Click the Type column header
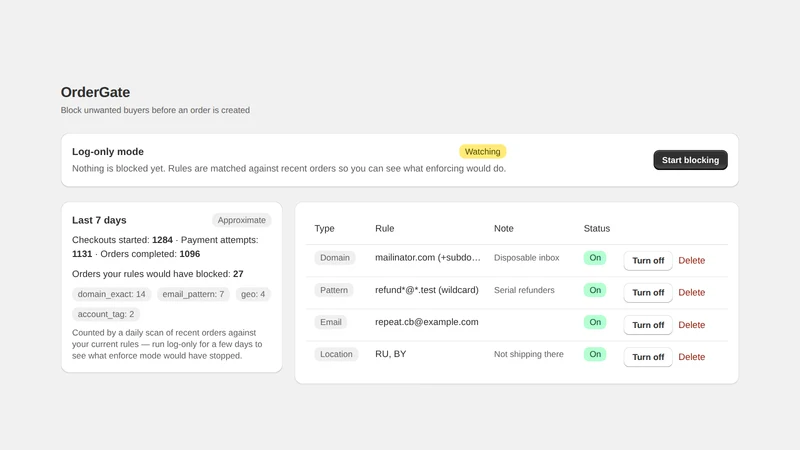Screen dimensions: 800x450 point(324,229)
